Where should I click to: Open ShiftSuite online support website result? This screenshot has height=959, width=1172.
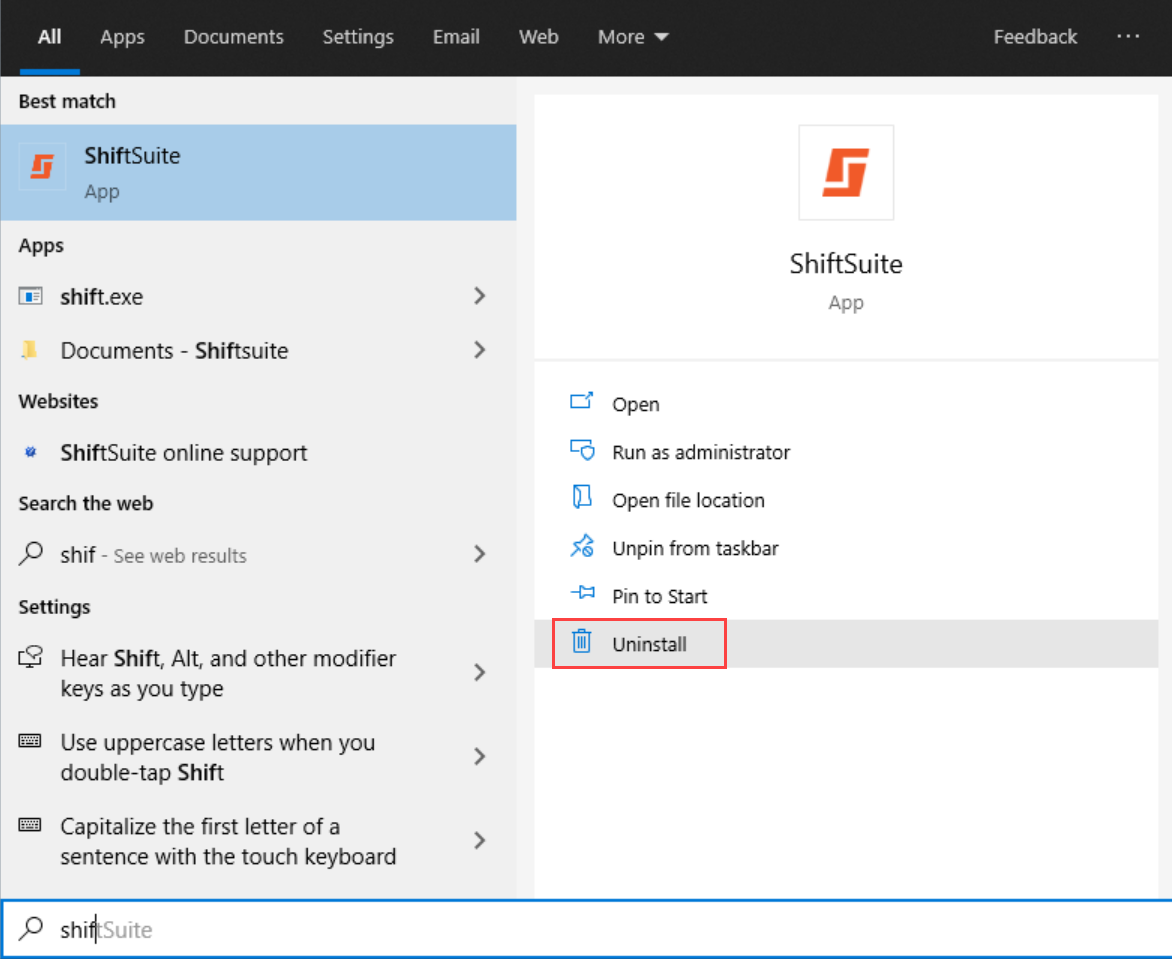tap(259, 452)
